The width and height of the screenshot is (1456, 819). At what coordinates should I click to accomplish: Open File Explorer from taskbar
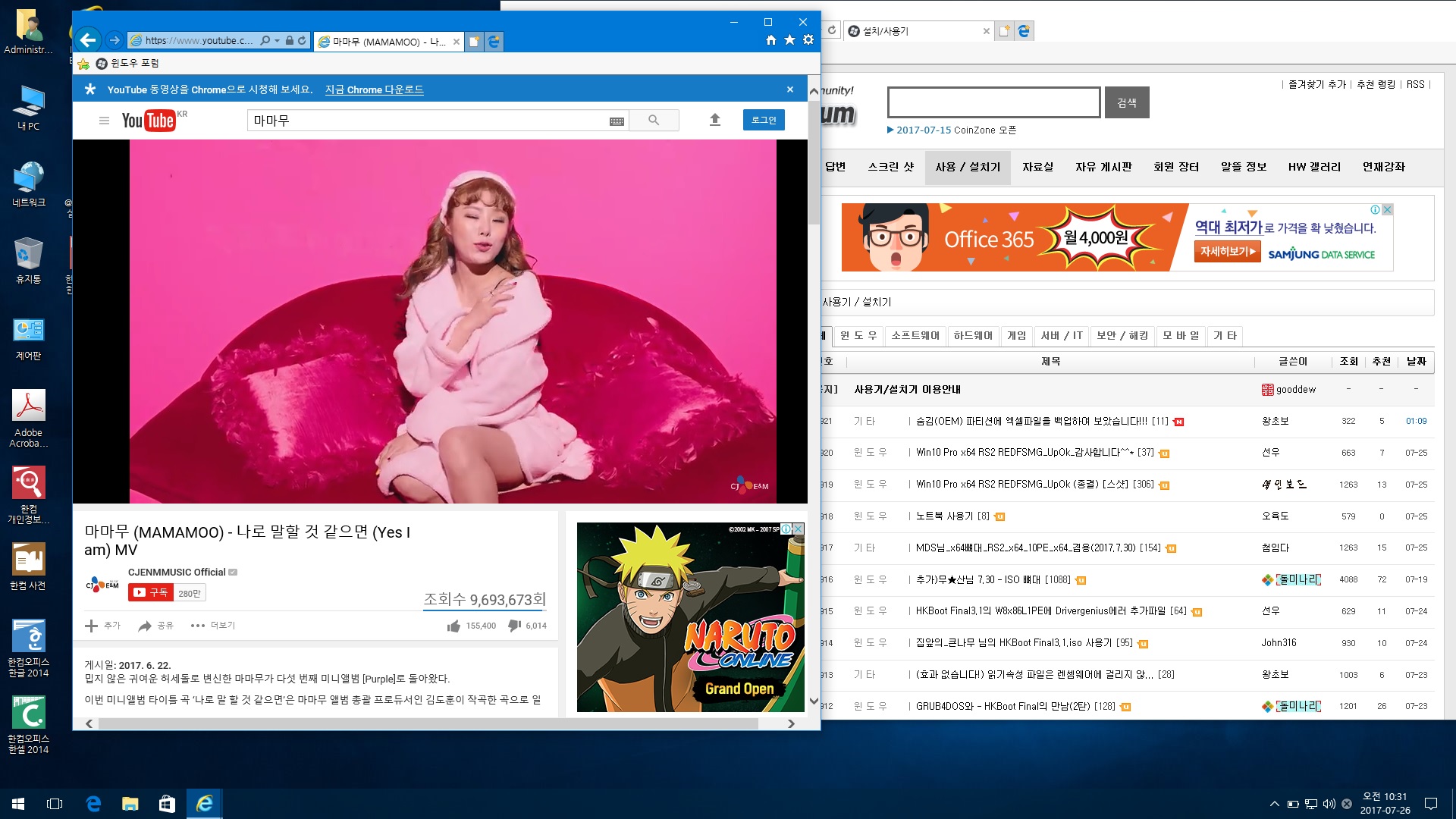click(x=130, y=804)
